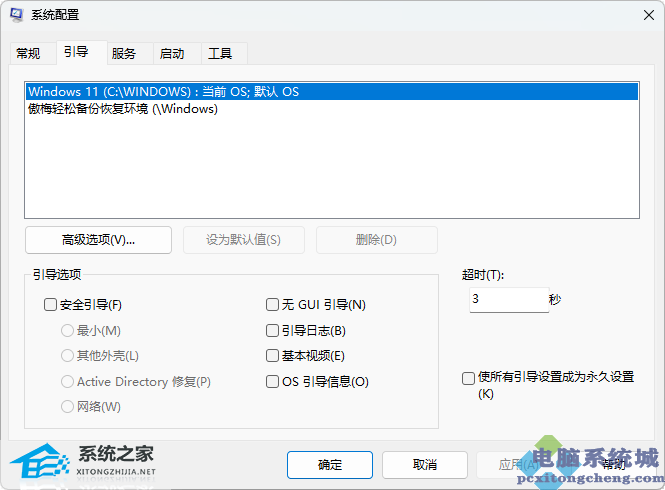665x490 pixels.
Task: Open 高级选项(V)... settings
Action: coord(98,240)
